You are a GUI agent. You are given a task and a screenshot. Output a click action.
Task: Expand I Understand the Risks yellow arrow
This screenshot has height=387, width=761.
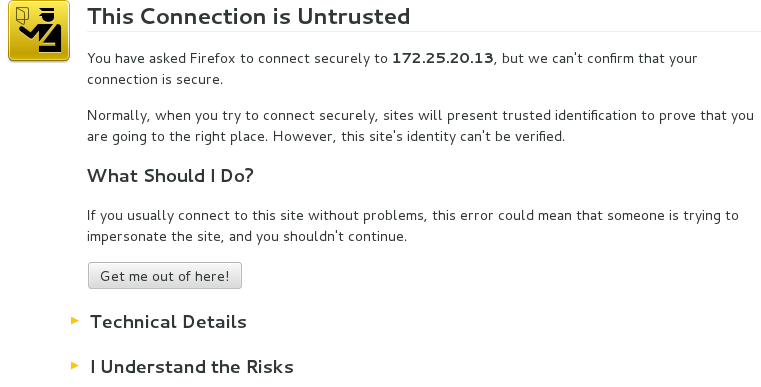point(75,365)
